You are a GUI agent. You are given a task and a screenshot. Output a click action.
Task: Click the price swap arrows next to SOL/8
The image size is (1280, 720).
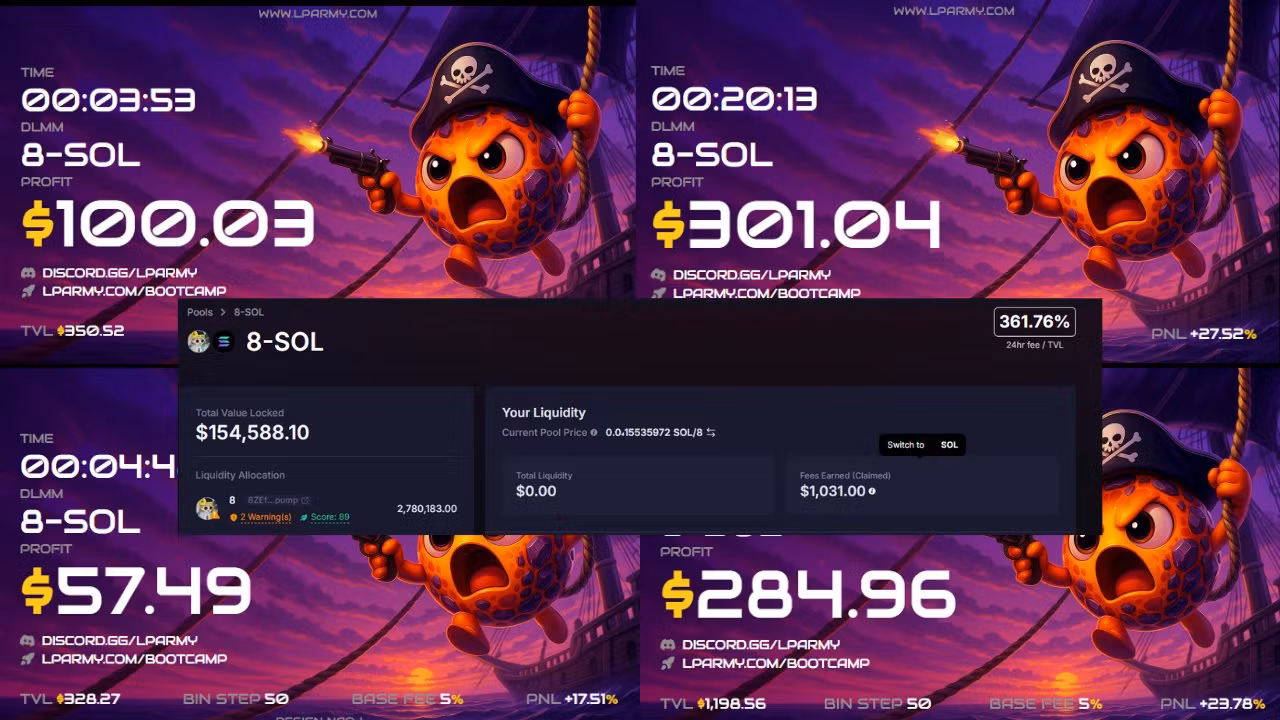click(711, 433)
